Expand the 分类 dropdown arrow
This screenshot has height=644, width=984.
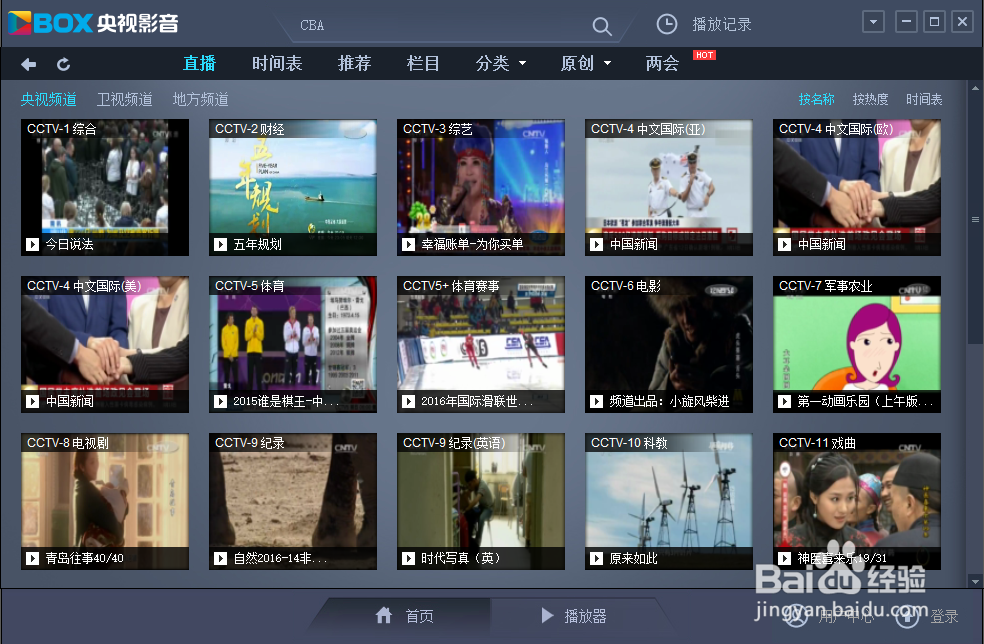coord(522,63)
